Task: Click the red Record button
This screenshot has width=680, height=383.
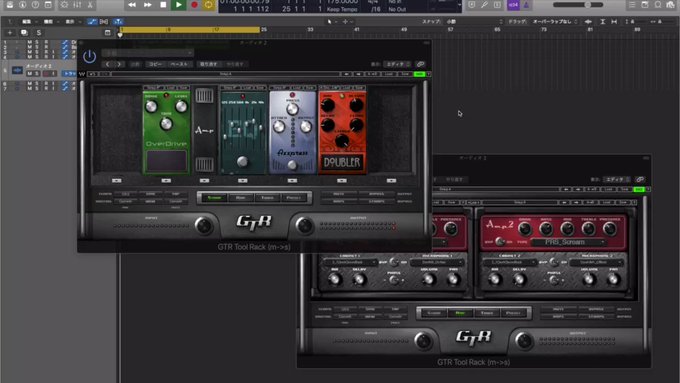Action: coord(194,4)
